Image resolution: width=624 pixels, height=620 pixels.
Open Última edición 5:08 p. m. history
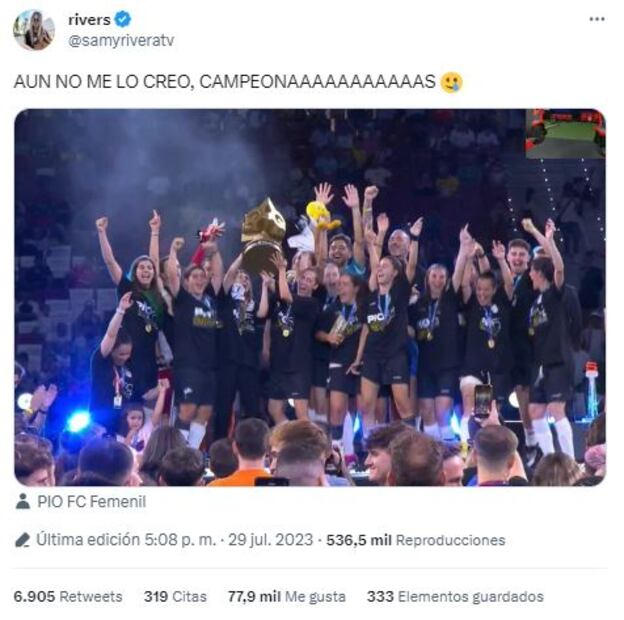[126, 540]
